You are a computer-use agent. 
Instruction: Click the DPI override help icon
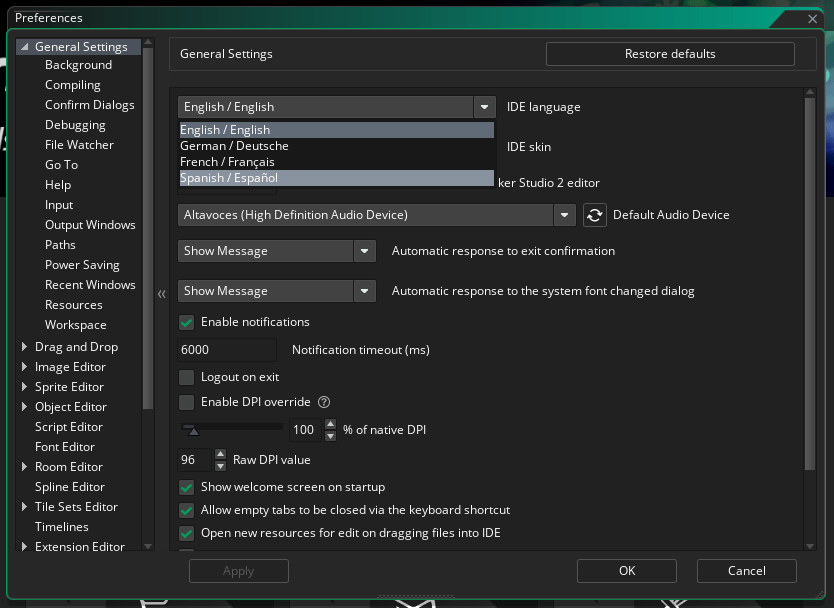(324, 402)
